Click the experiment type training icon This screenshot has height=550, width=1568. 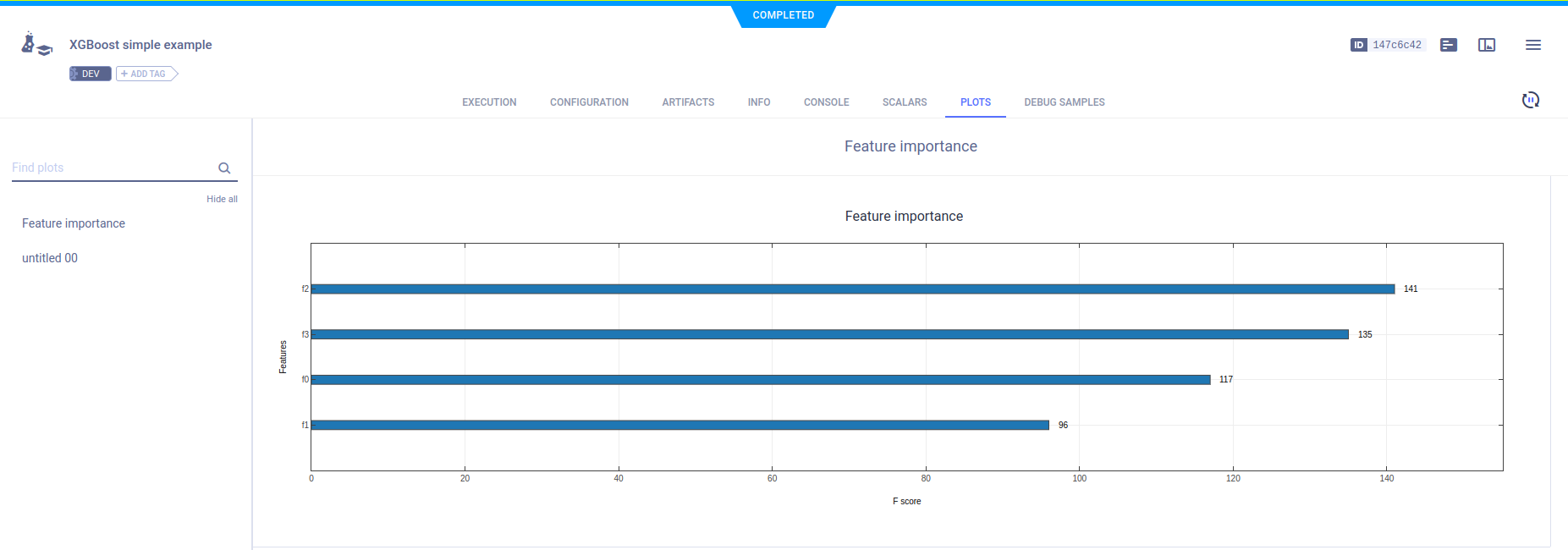click(36, 45)
